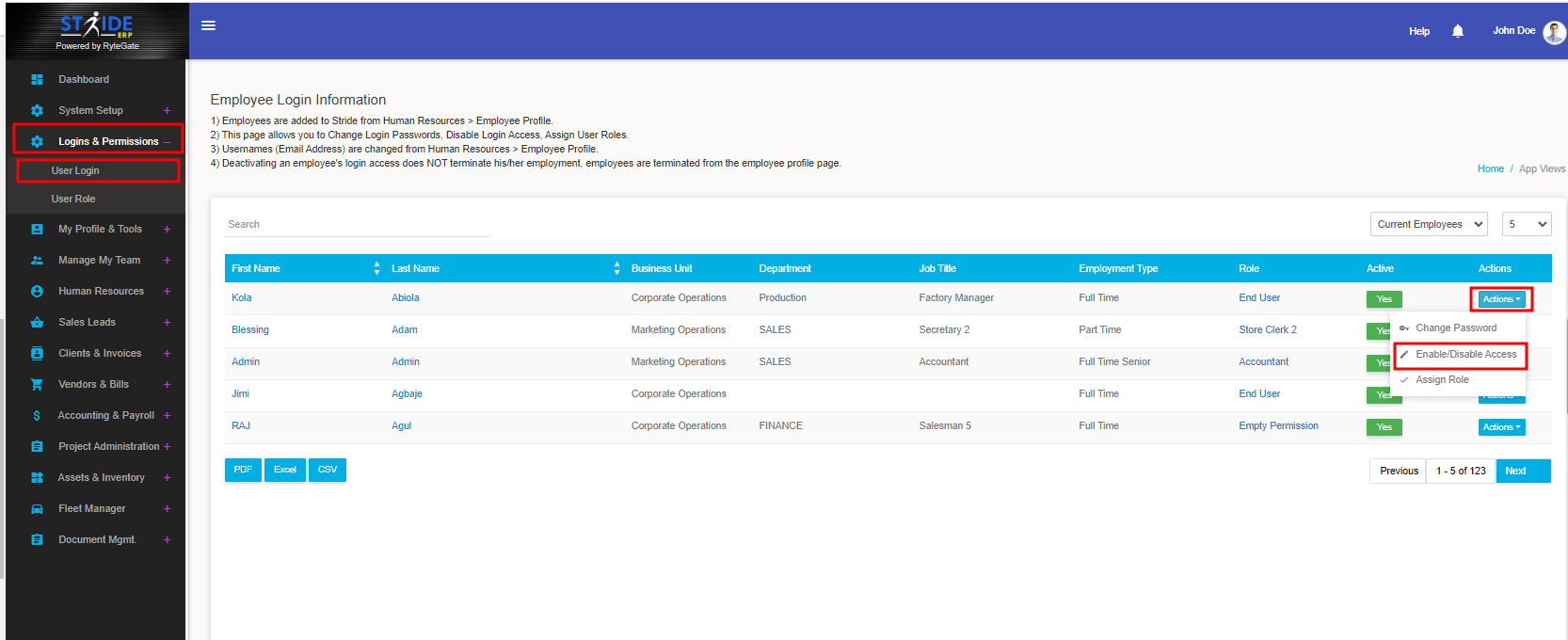The width and height of the screenshot is (1568, 640).
Task: Click Sales Leads basket icon
Action: (x=37, y=323)
